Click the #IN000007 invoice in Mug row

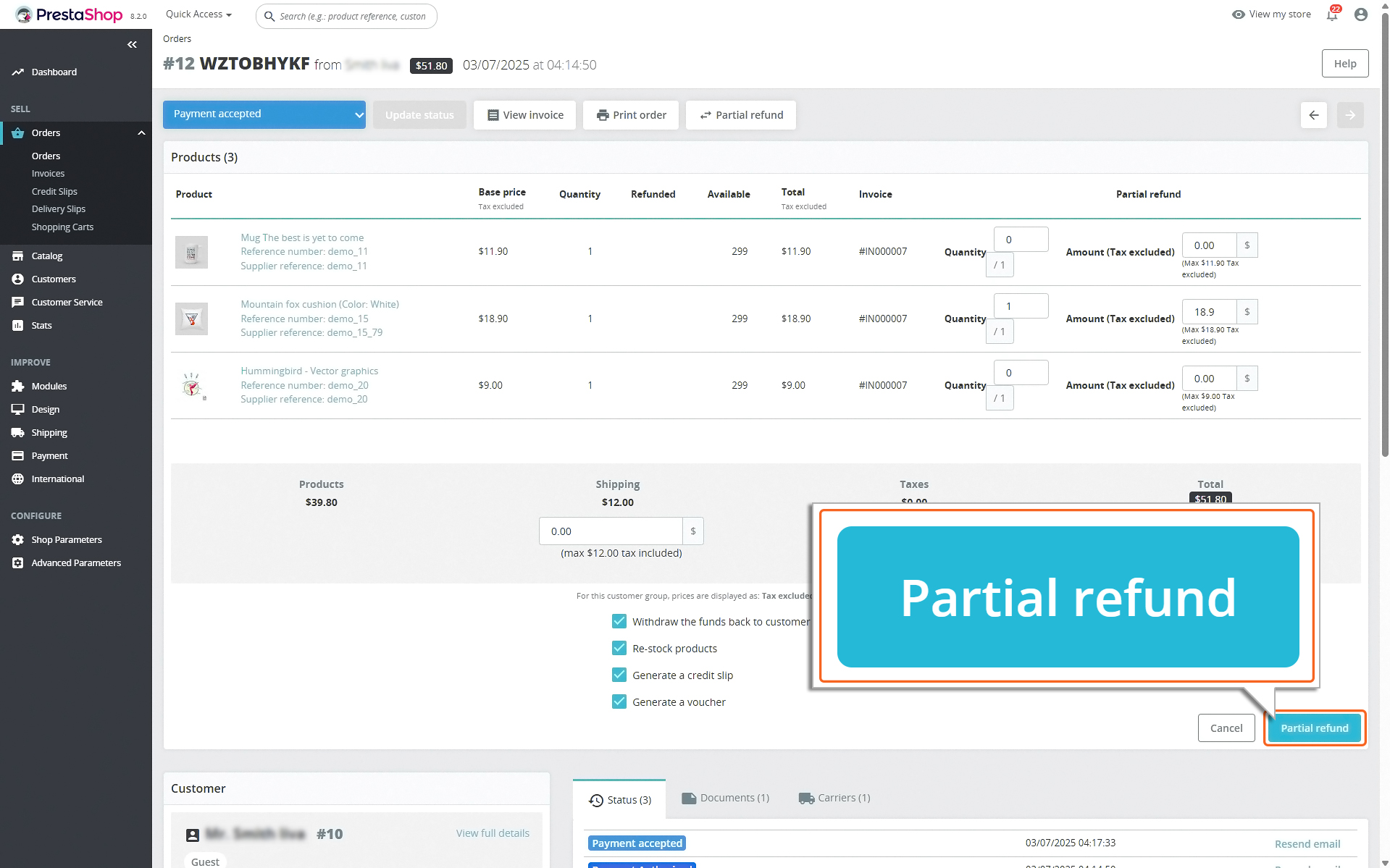click(x=883, y=251)
